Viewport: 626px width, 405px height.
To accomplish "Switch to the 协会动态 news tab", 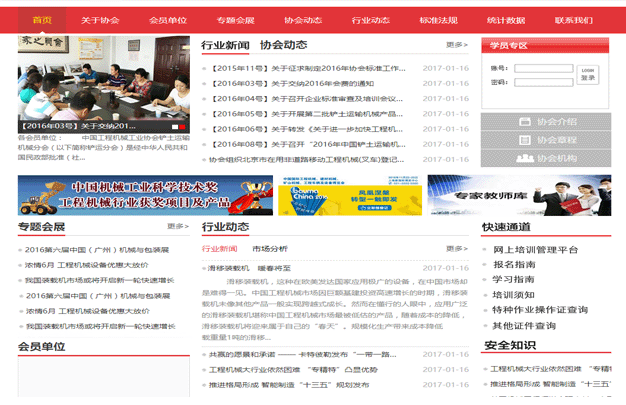I will [x=283, y=45].
